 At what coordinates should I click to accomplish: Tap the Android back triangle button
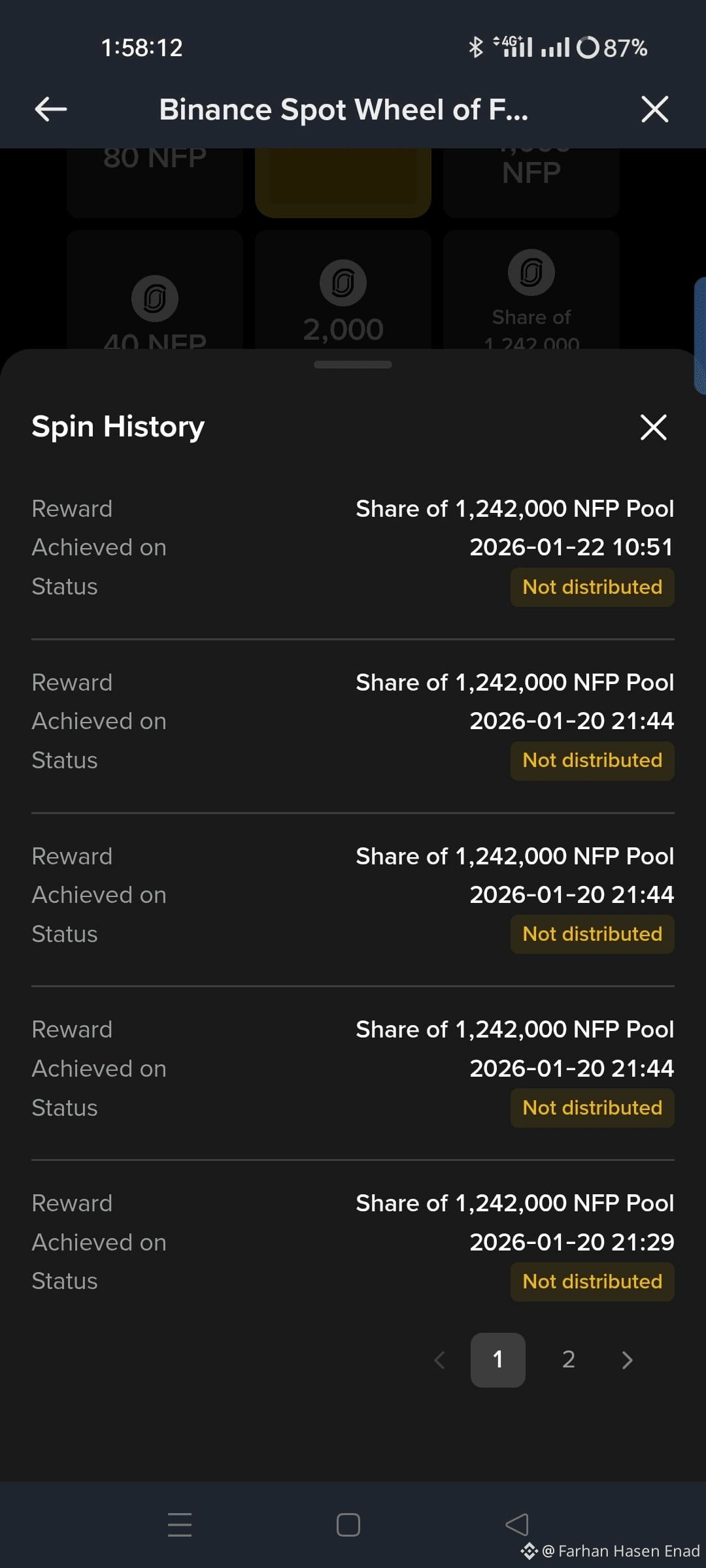pos(517,1525)
